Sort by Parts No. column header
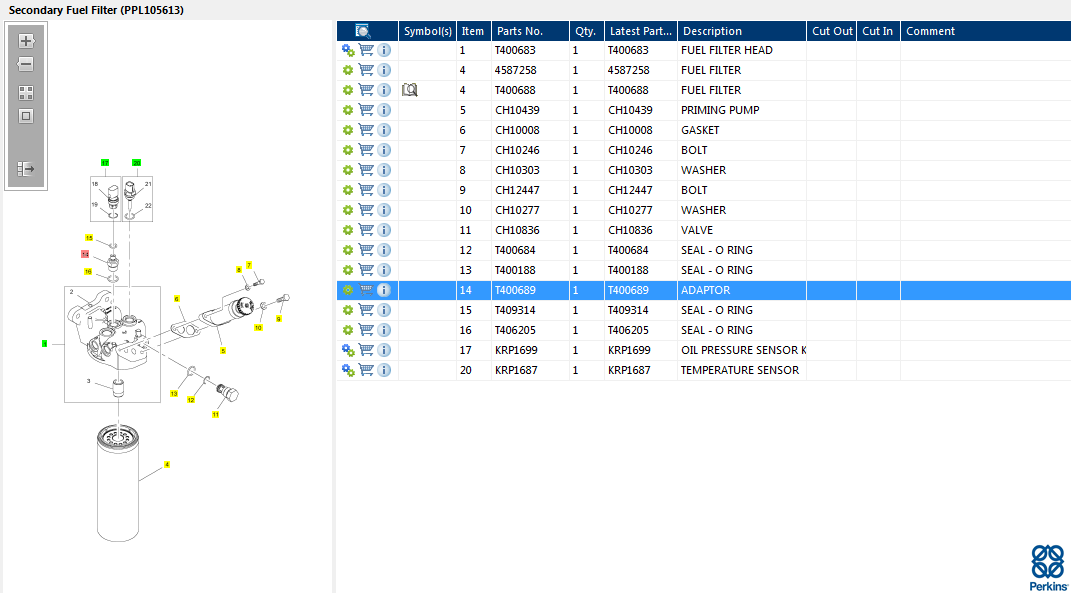Screen dimensions: 1071x593 [530, 31]
